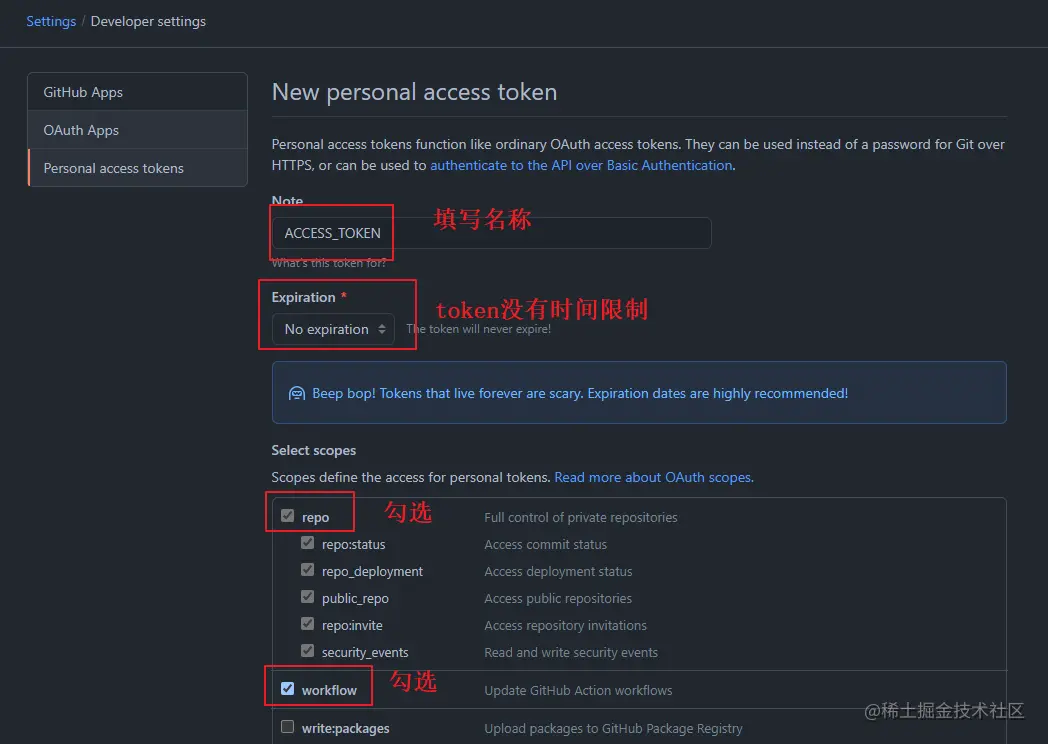Click the 'Access deployment status' description
The width and height of the screenshot is (1048, 744).
[558, 572]
